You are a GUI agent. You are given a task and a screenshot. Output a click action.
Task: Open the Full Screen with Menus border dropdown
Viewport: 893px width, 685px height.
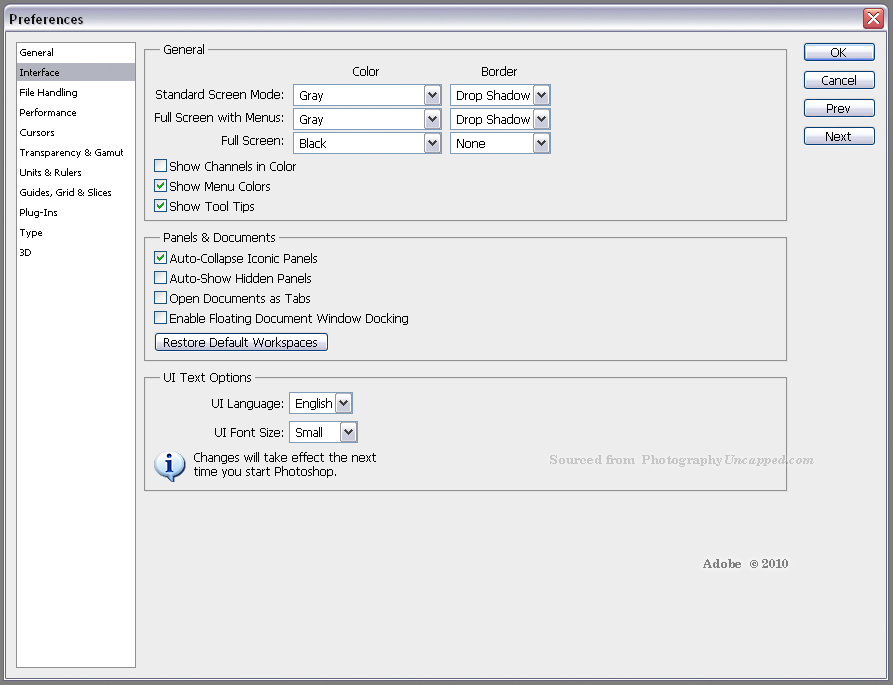[x=539, y=119]
